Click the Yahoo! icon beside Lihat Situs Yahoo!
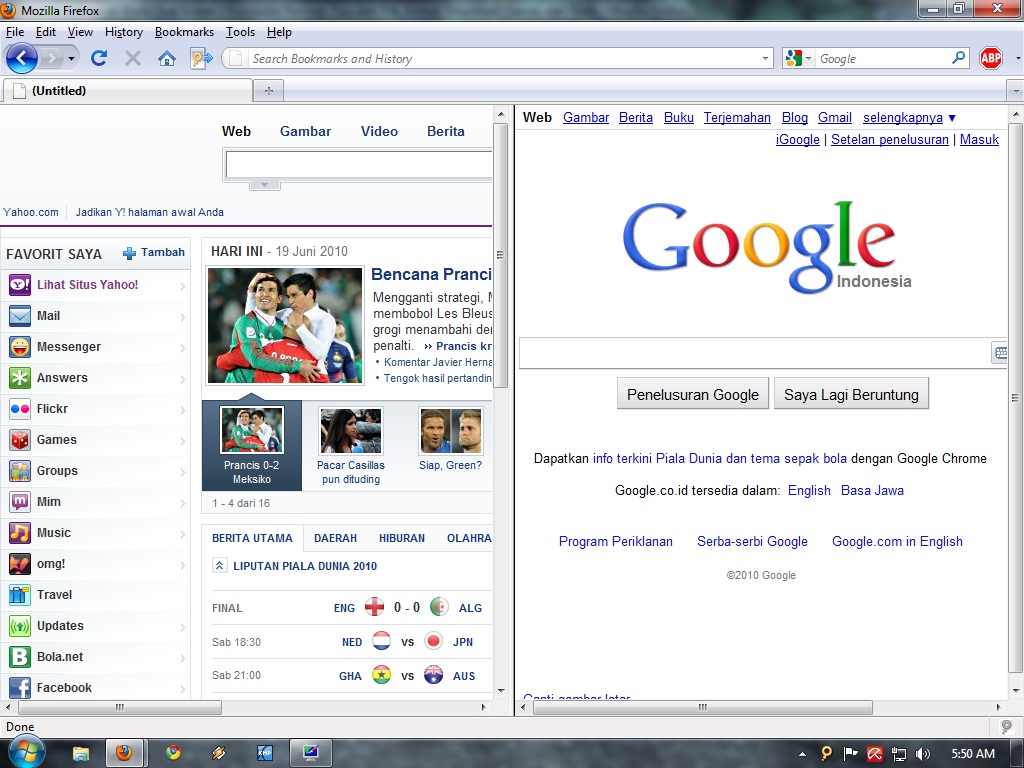The height and width of the screenshot is (768, 1024). (20, 285)
